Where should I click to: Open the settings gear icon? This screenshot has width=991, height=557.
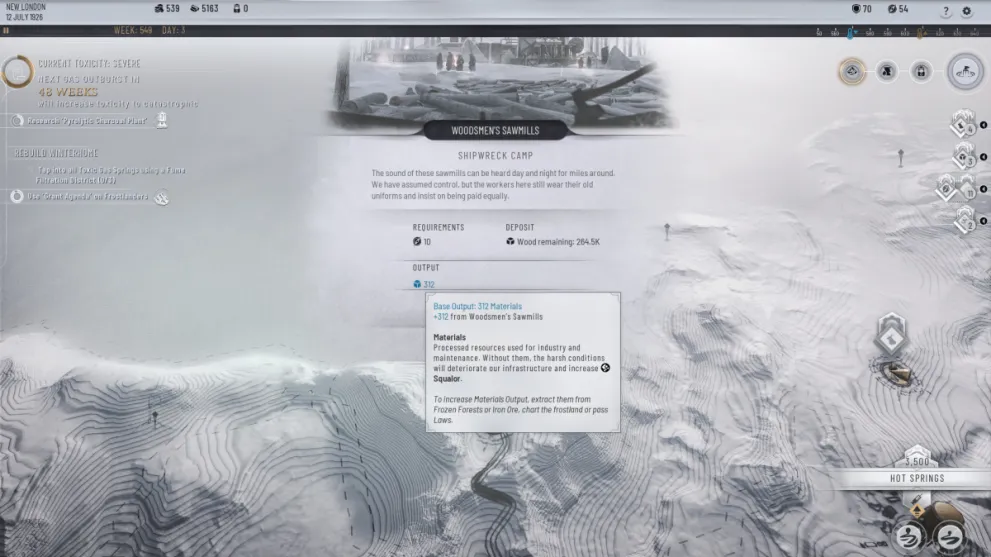(966, 11)
